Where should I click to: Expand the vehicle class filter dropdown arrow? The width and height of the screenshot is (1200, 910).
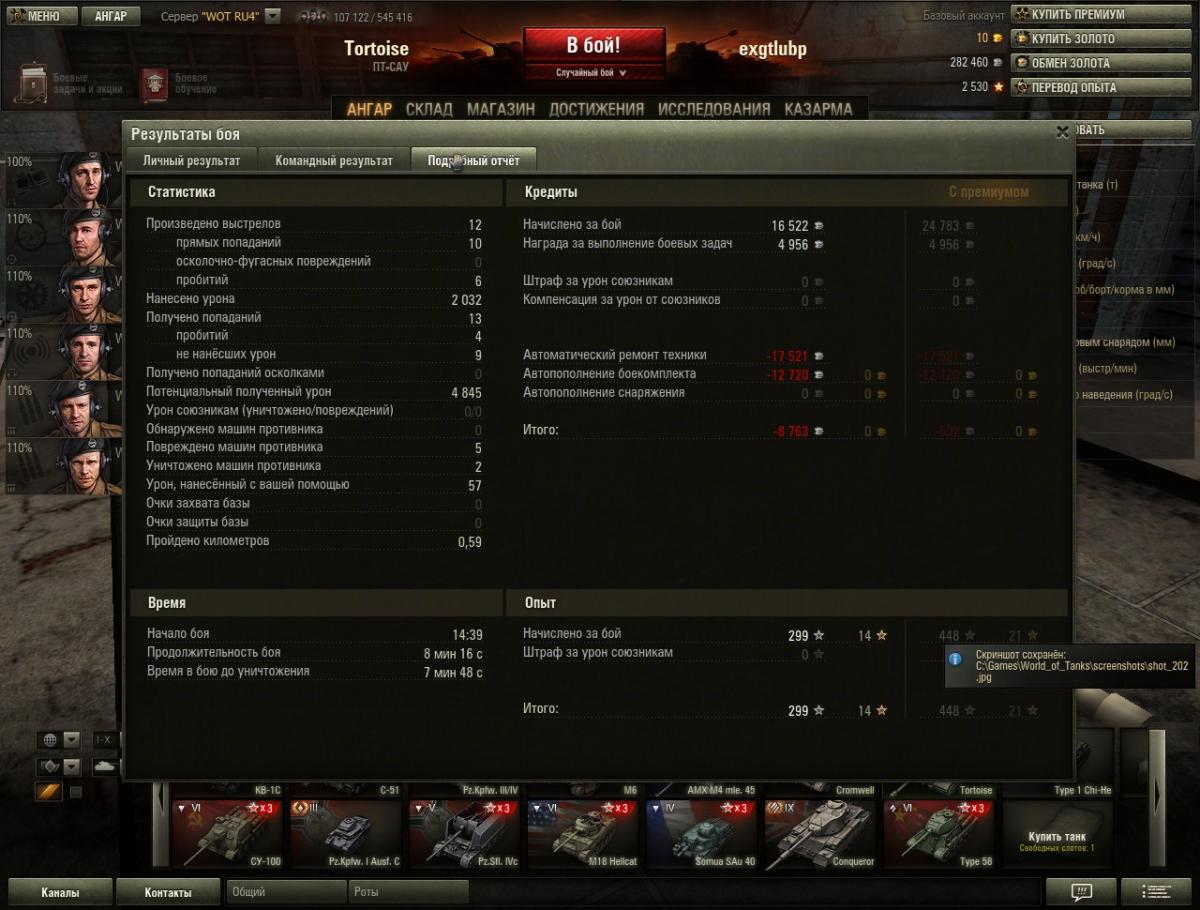(71, 767)
